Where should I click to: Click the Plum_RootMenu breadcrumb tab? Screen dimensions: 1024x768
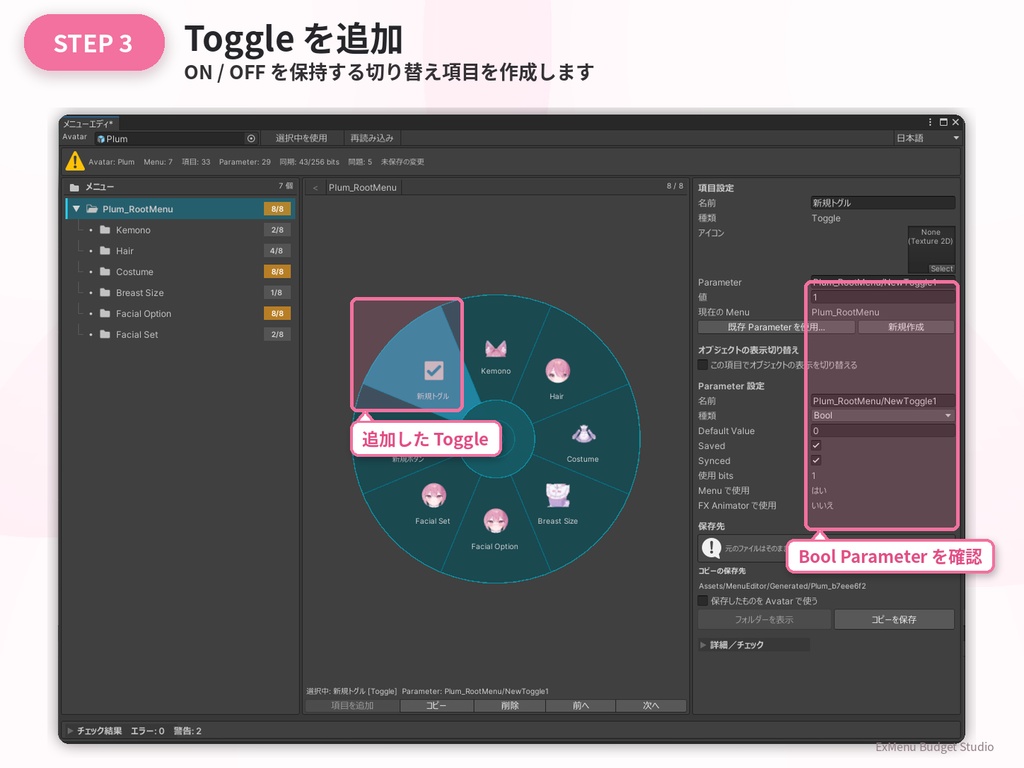[362, 187]
